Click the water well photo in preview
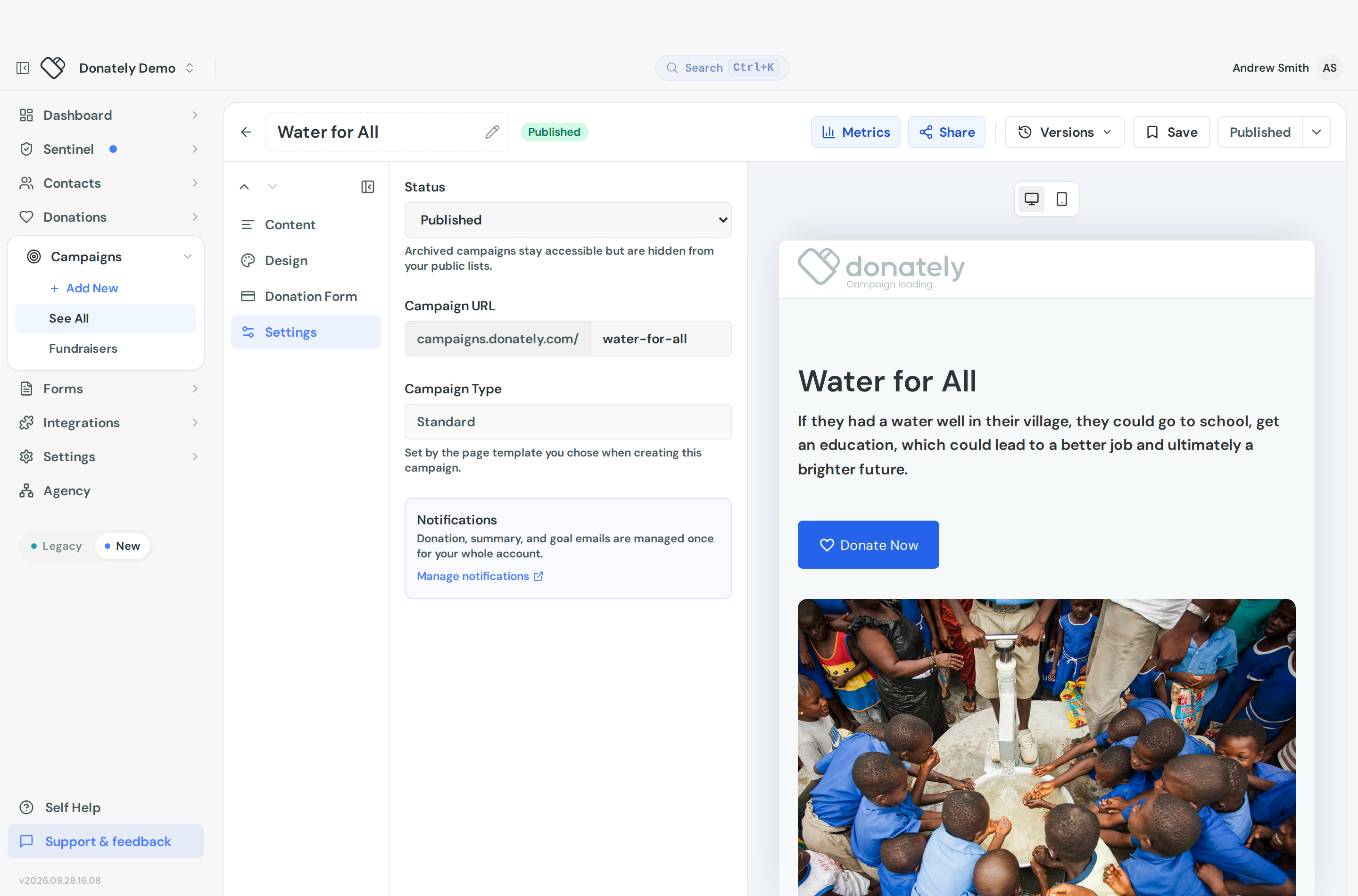Screen dimensions: 1358x896 pos(1047,747)
